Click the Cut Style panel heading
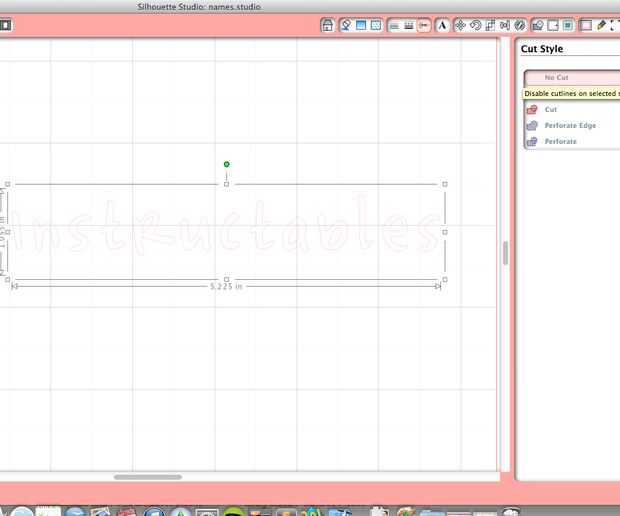The width and height of the screenshot is (620, 516). tap(542, 49)
